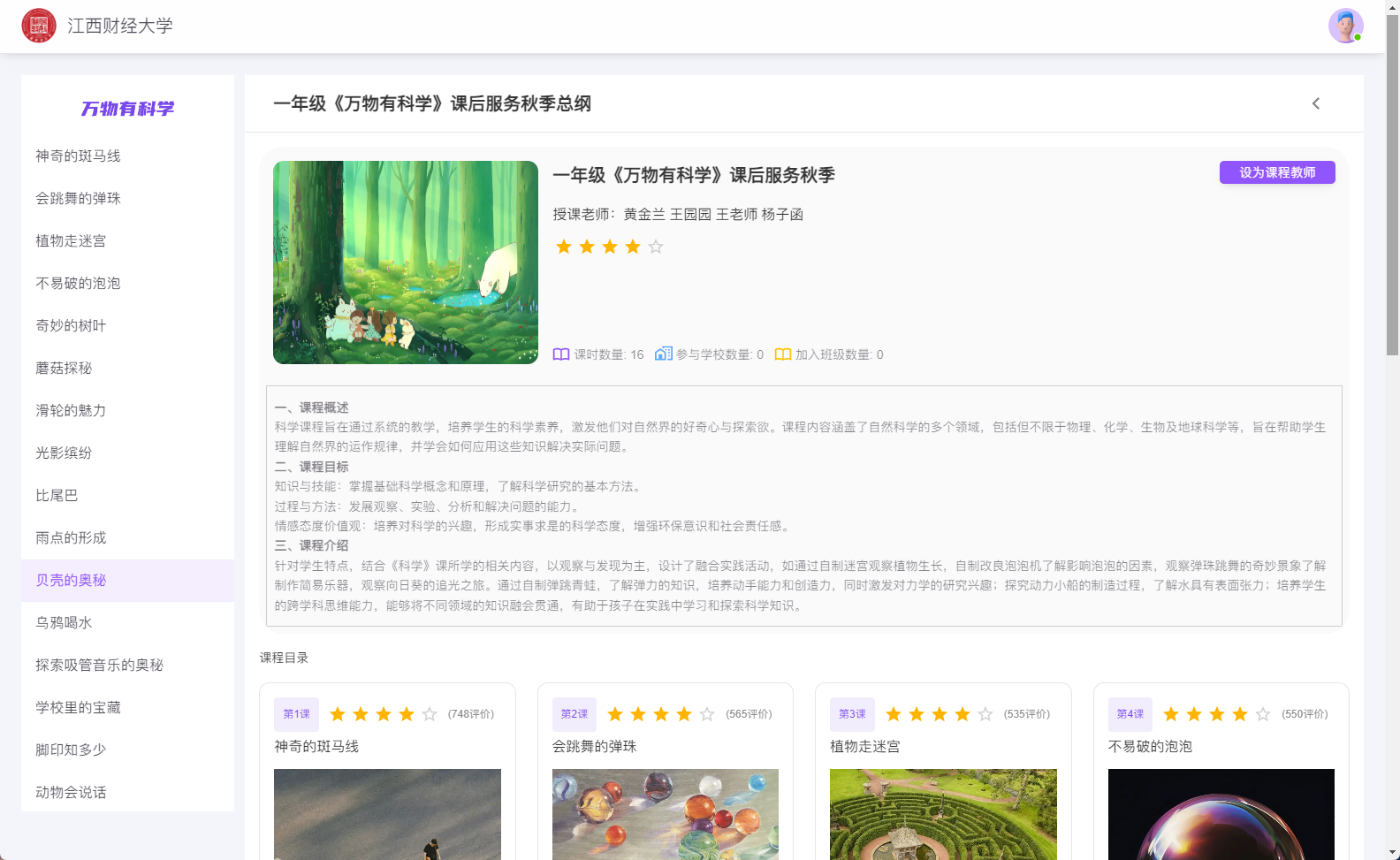This screenshot has width=1400, height=860.
Task: Click the back chevron beside the course title
Action: tap(1316, 103)
